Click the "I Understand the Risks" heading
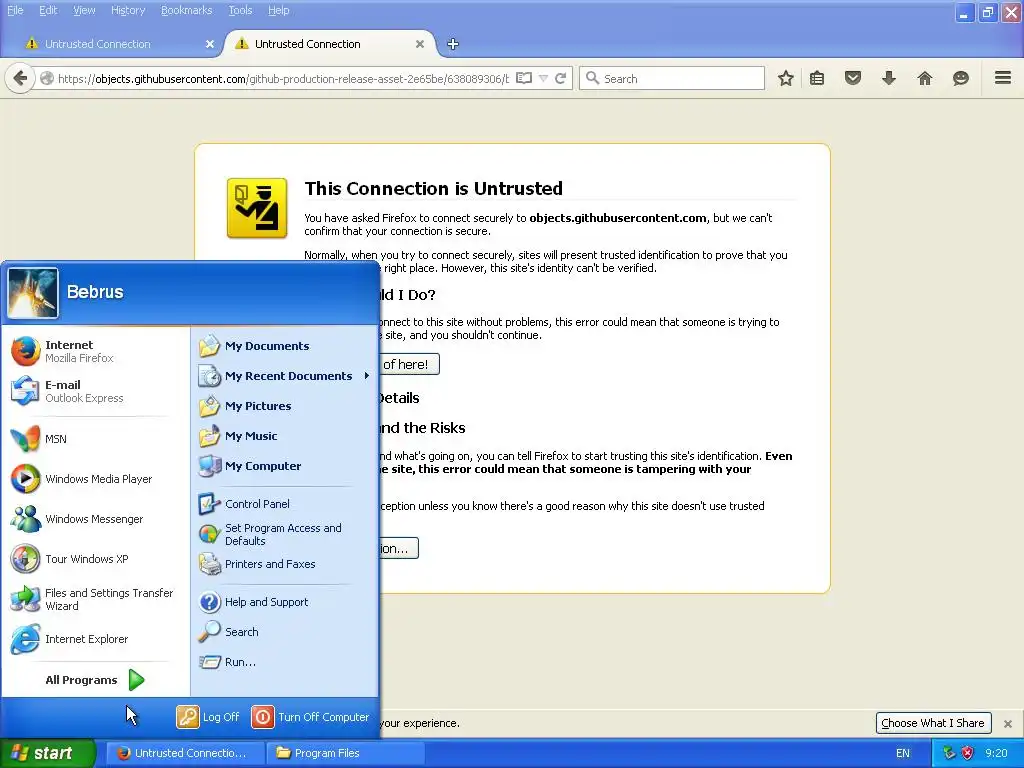The width and height of the screenshot is (1024, 768). [422, 428]
